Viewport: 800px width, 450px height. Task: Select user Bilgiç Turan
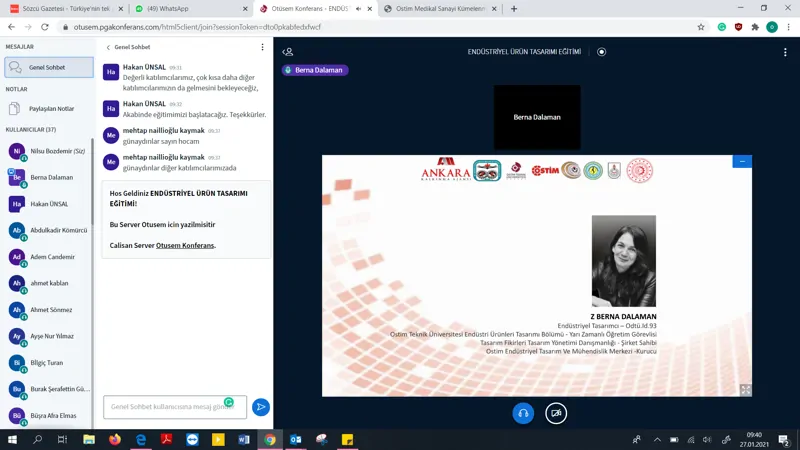coord(49,363)
